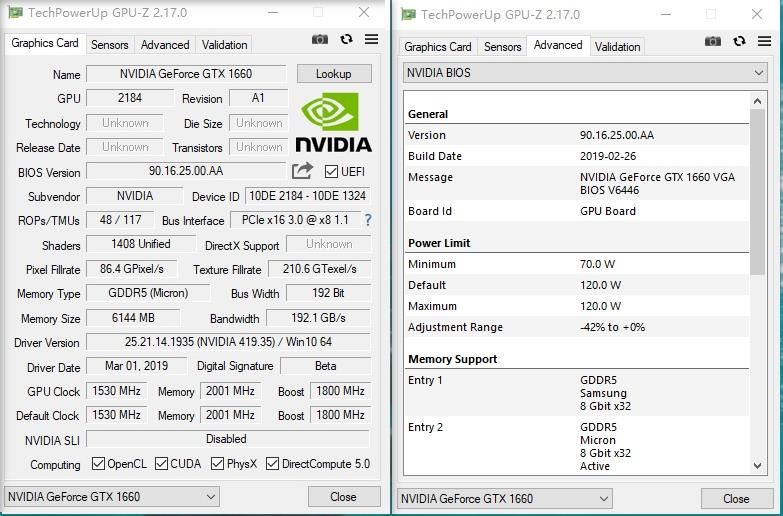Open the Validation tab in the left window
Screen dimensions: 783x516
coord(224,45)
